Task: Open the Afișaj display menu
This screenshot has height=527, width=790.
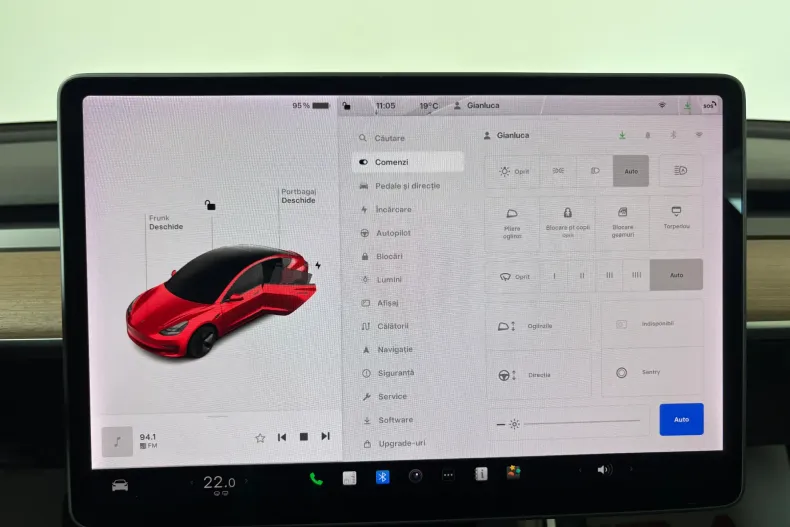Action: (380, 303)
